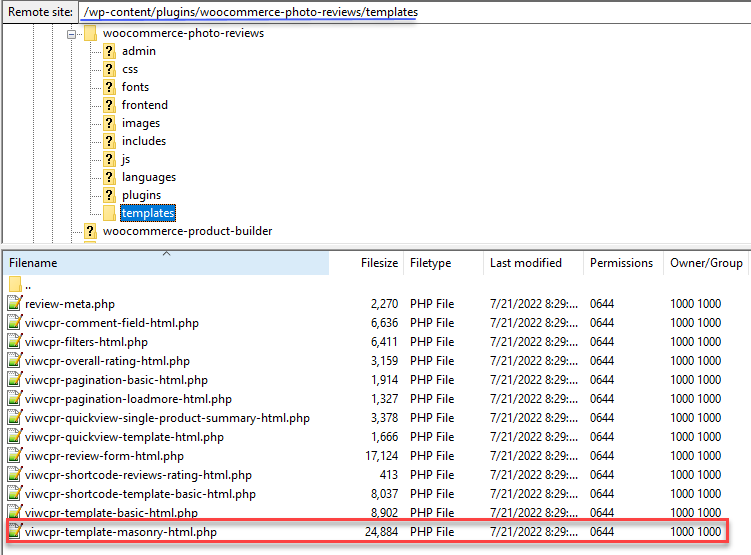Click the viwcpr-overall-rating-html.php file icon
This screenshot has width=751, height=555.
click(15, 361)
